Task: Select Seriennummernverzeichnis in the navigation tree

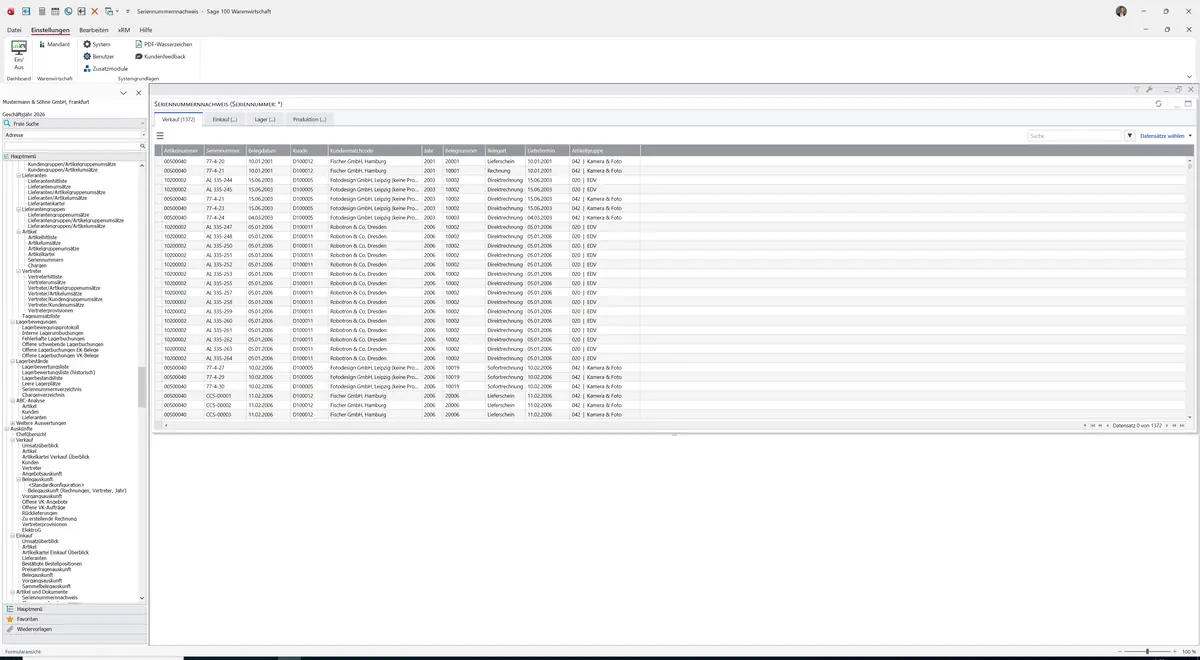Action: click(52, 389)
